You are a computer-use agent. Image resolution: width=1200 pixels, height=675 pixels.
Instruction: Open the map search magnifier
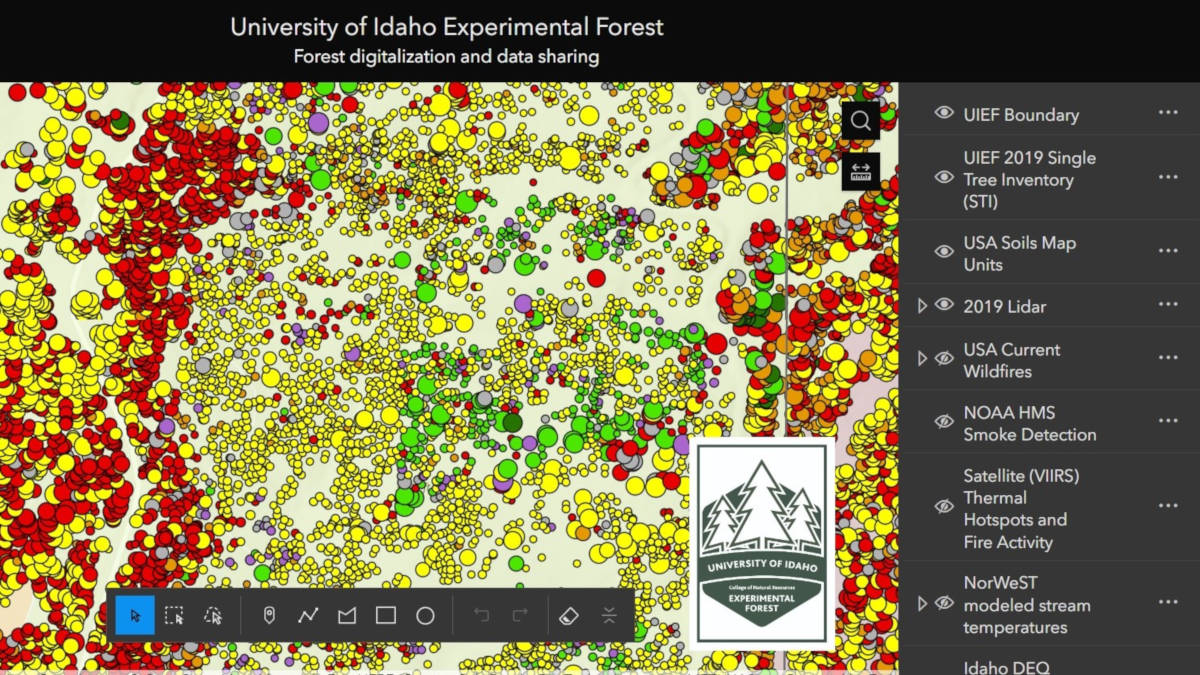861,121
